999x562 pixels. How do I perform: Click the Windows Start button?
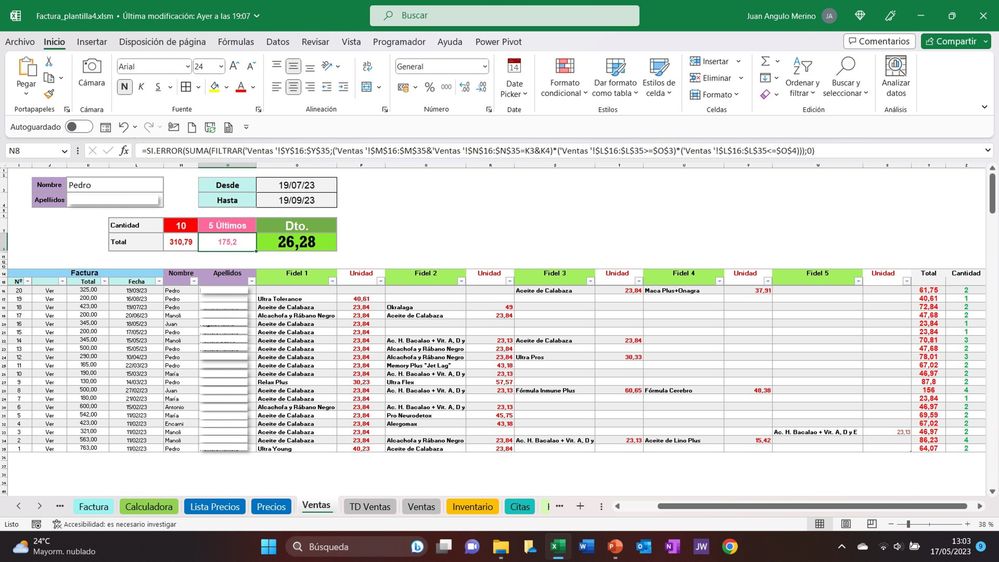(269, 547)
